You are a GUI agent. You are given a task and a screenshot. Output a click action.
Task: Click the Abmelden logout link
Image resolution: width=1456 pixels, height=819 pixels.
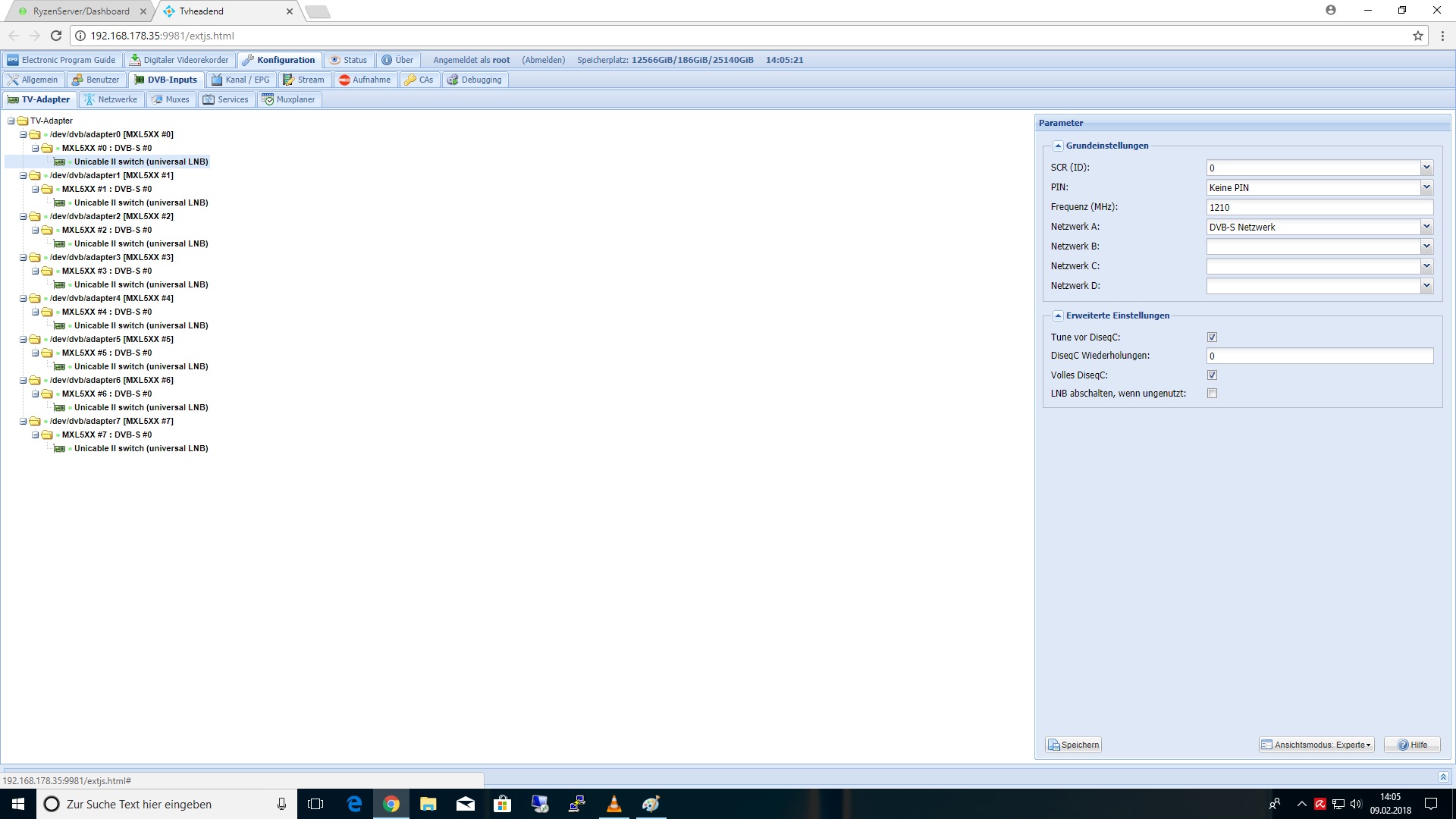[x=544, y=60]
